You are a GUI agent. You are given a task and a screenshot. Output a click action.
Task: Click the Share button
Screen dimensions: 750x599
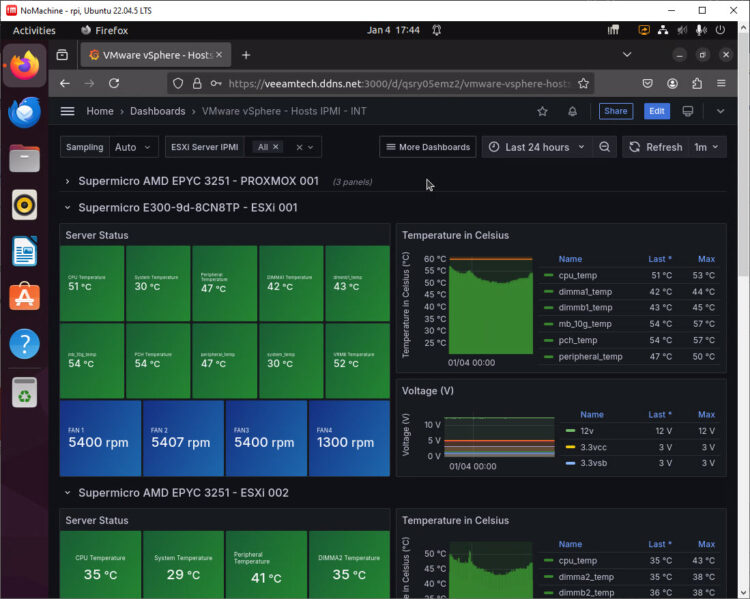pos(615,111)
